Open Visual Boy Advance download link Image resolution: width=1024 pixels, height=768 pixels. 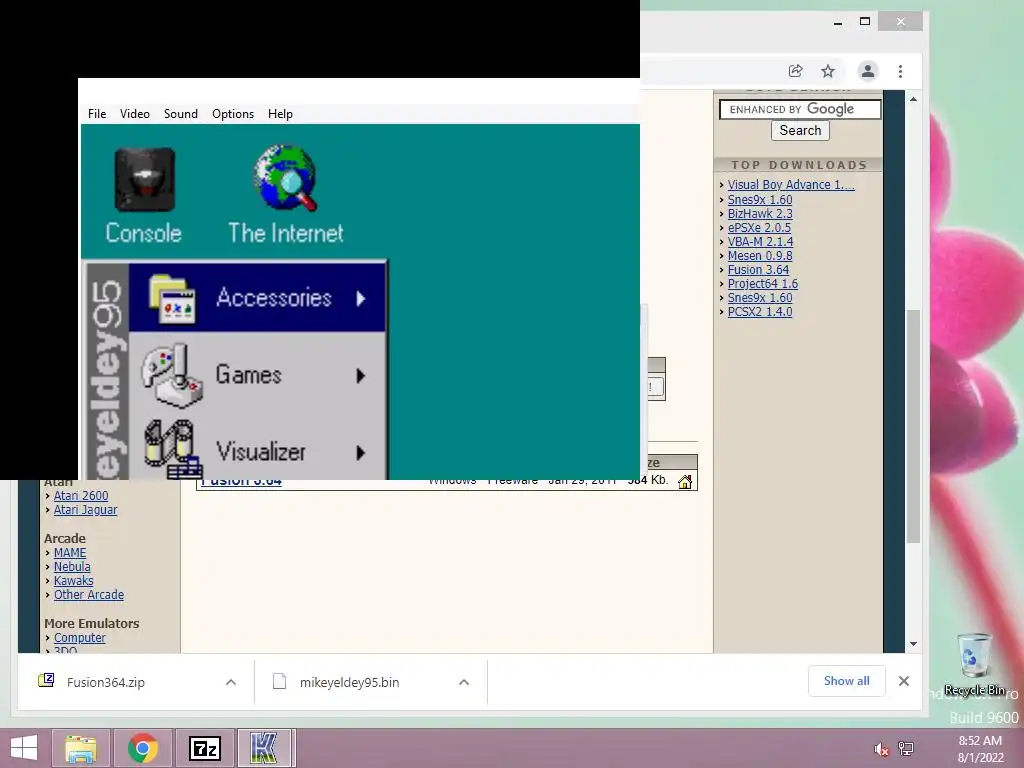click(791, 185)
